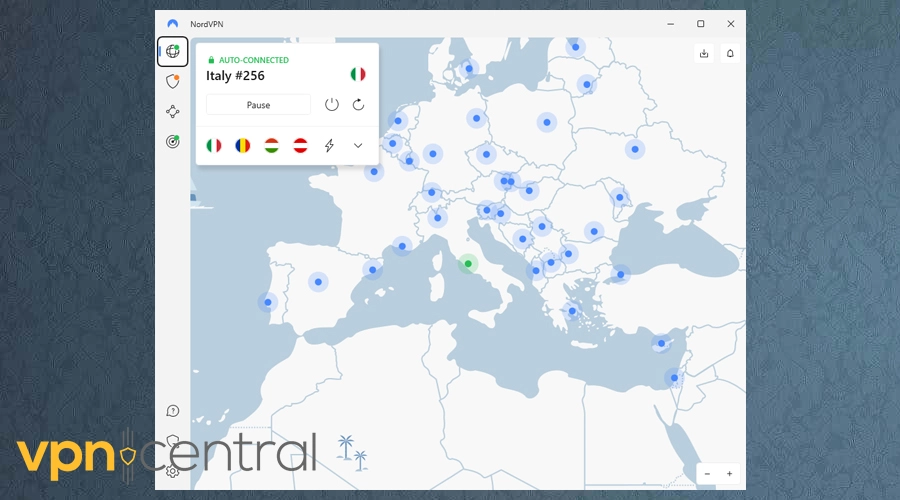The image size is (900, 500).
Task: Select the Turkey (Istanbul) server pin
Action: (621, 274)
